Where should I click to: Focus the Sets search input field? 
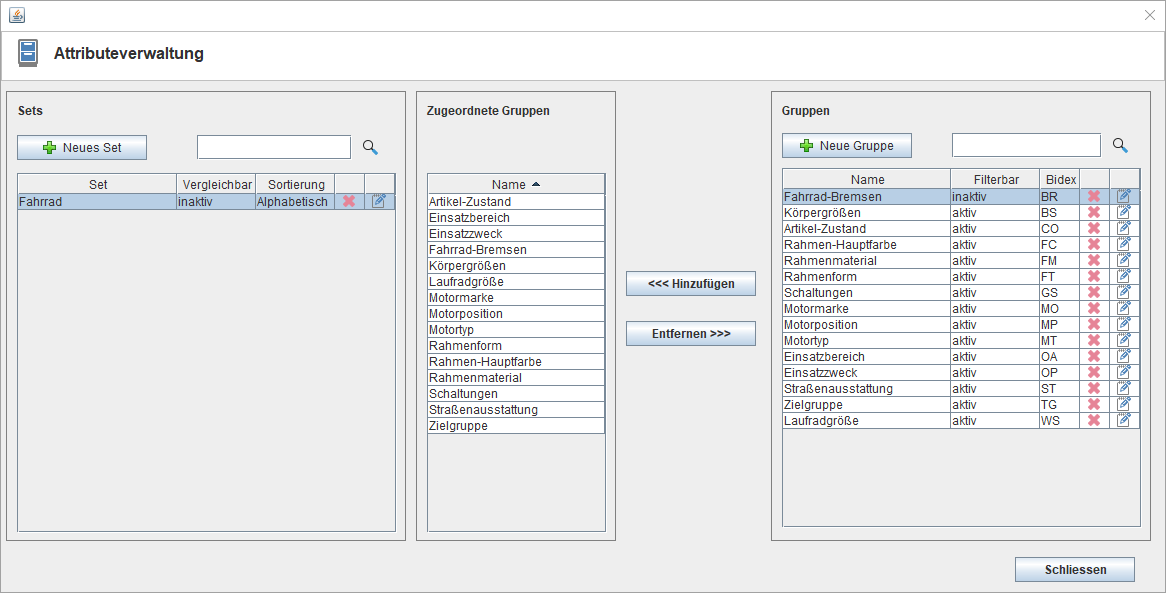[274, 147]
